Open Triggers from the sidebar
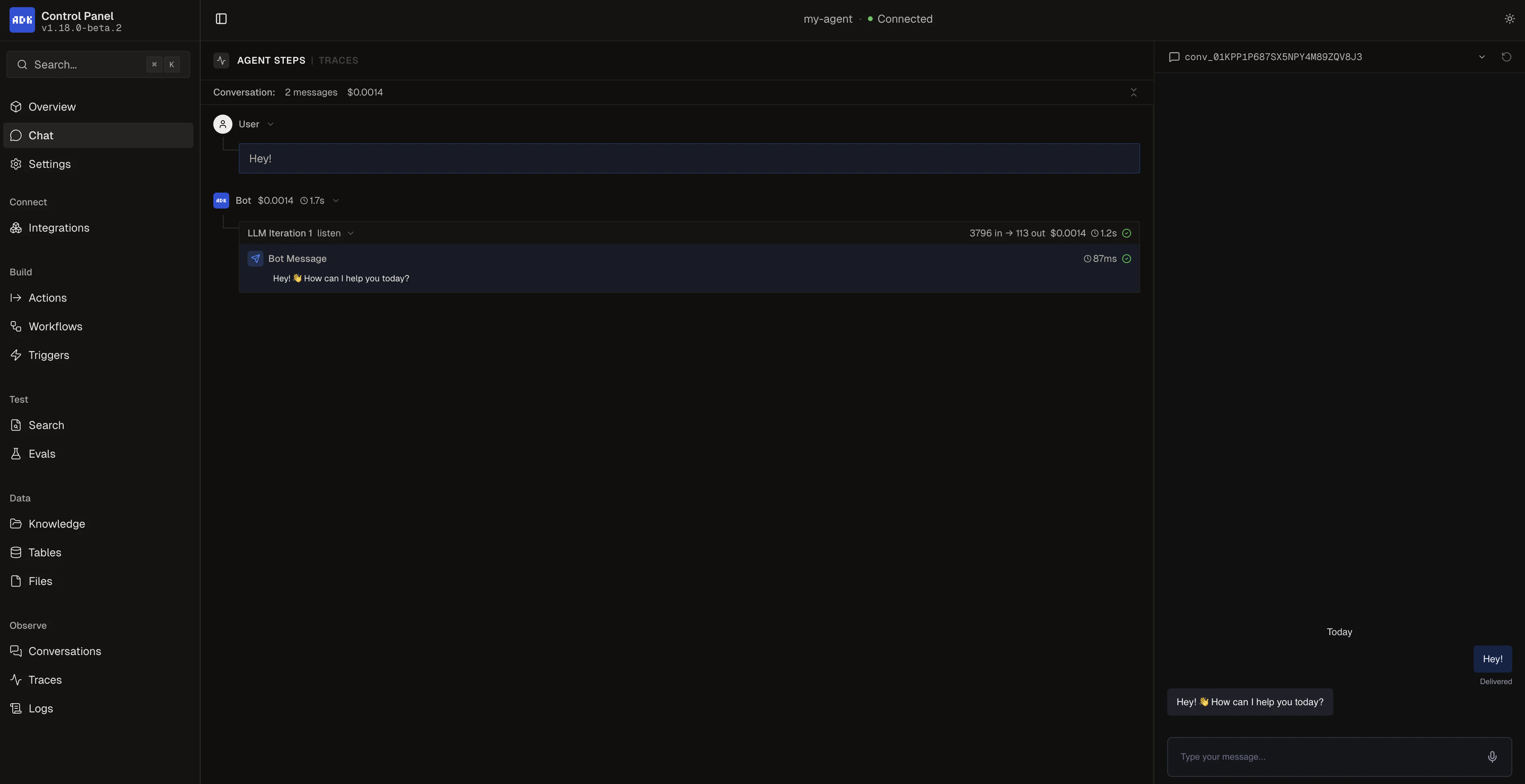1525x784 pixels. pyautogui.click(x=50, y=355)
